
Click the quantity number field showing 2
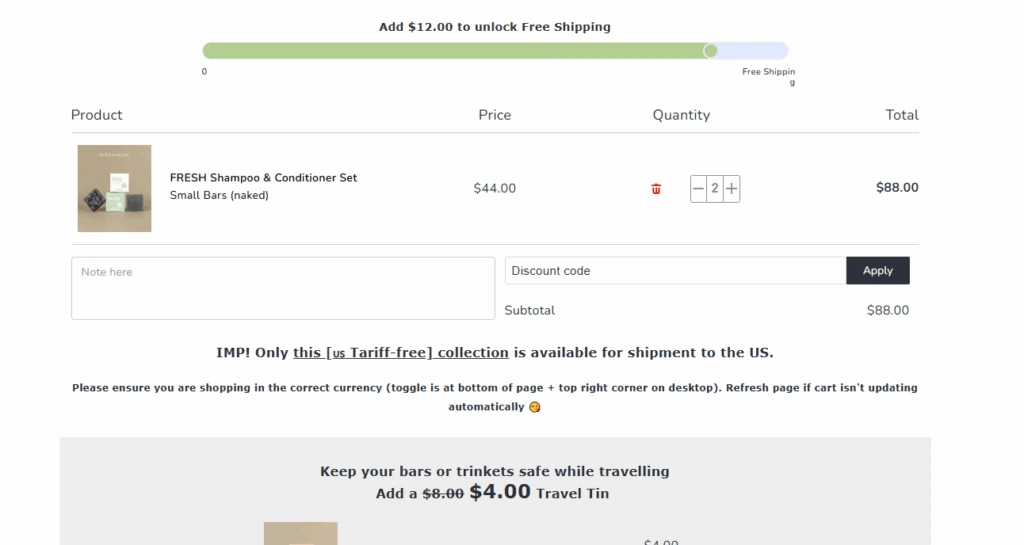pyautogui.click(x=715, y=188)
